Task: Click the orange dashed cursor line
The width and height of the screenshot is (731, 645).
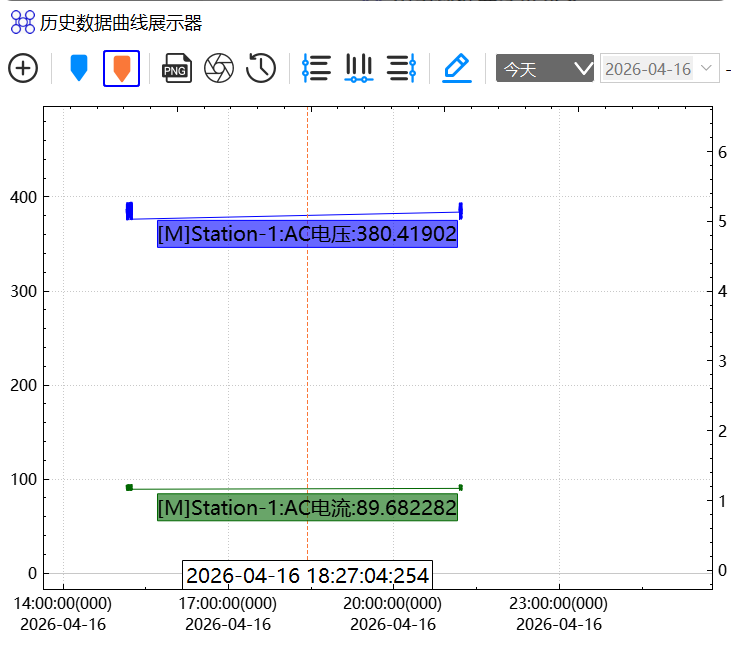Action: point(307,373)
